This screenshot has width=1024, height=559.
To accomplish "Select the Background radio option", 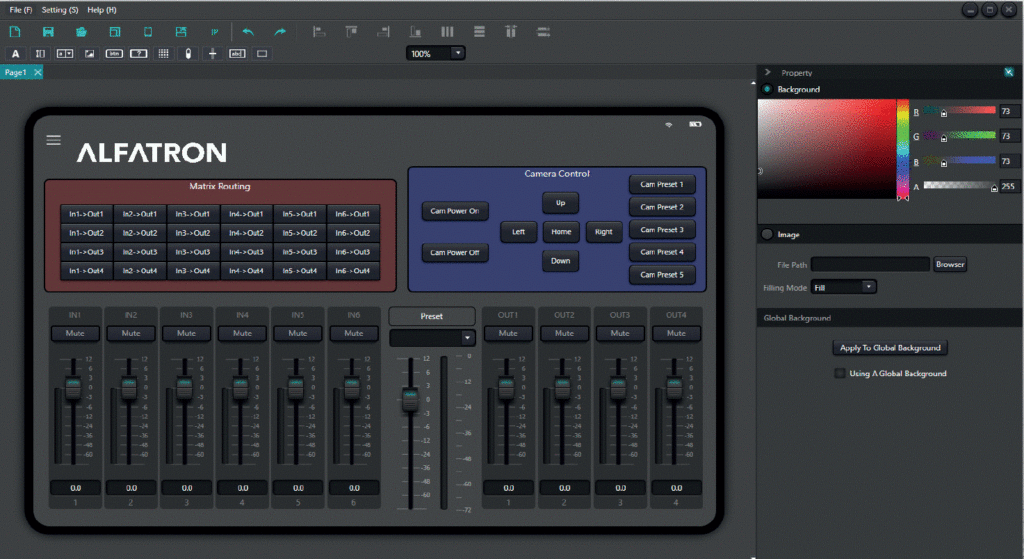I will pyautogui.click(x=767, y=89).
